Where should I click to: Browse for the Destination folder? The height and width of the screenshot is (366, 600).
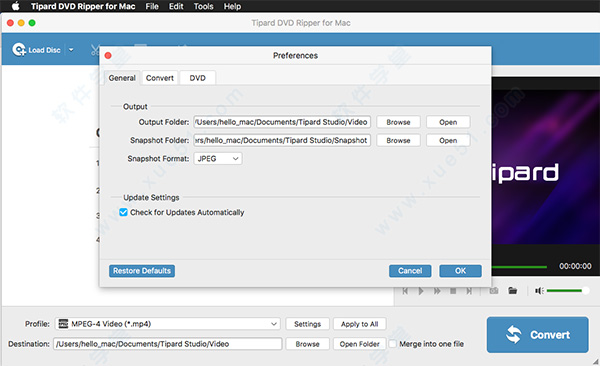307,344
